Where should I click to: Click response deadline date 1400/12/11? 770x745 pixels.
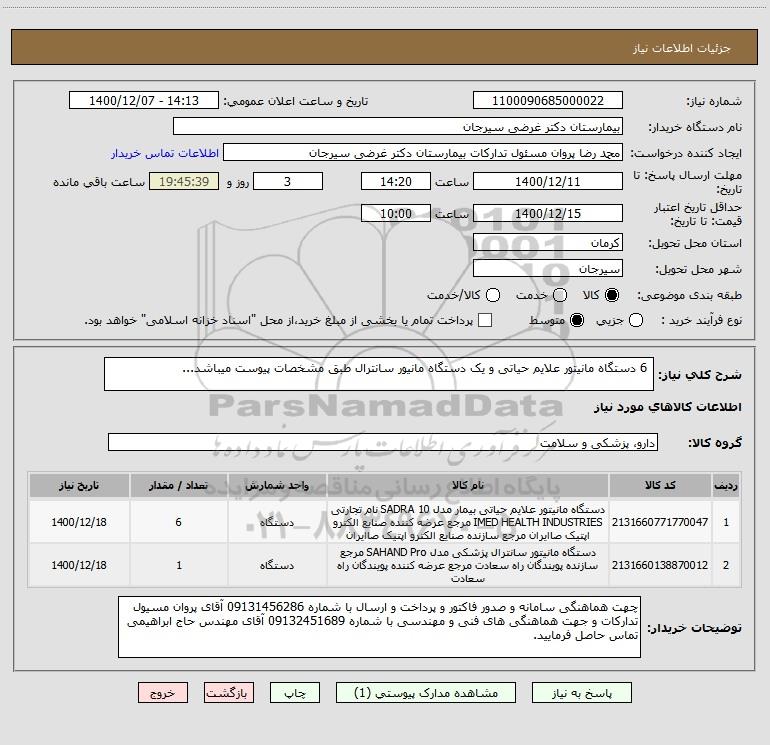pos(548,181)
